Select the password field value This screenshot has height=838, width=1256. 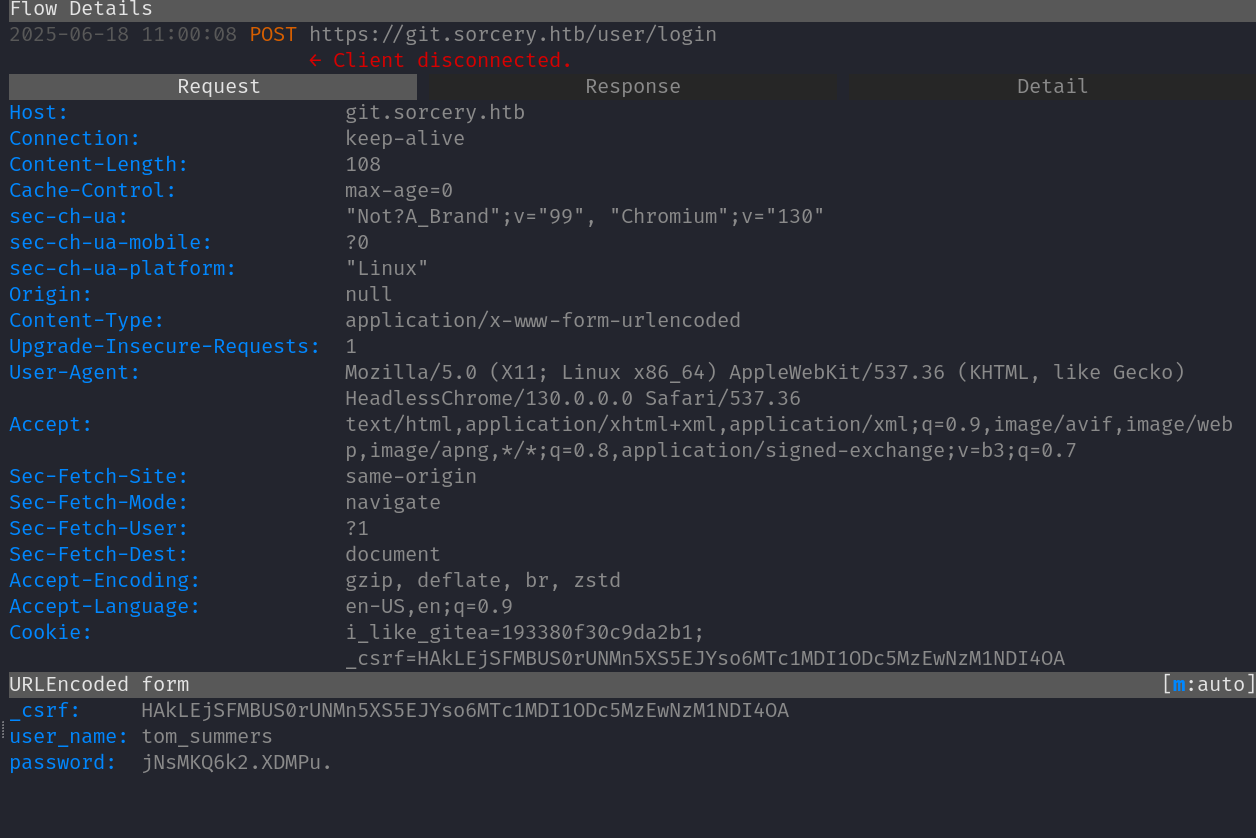coord(236,762)
